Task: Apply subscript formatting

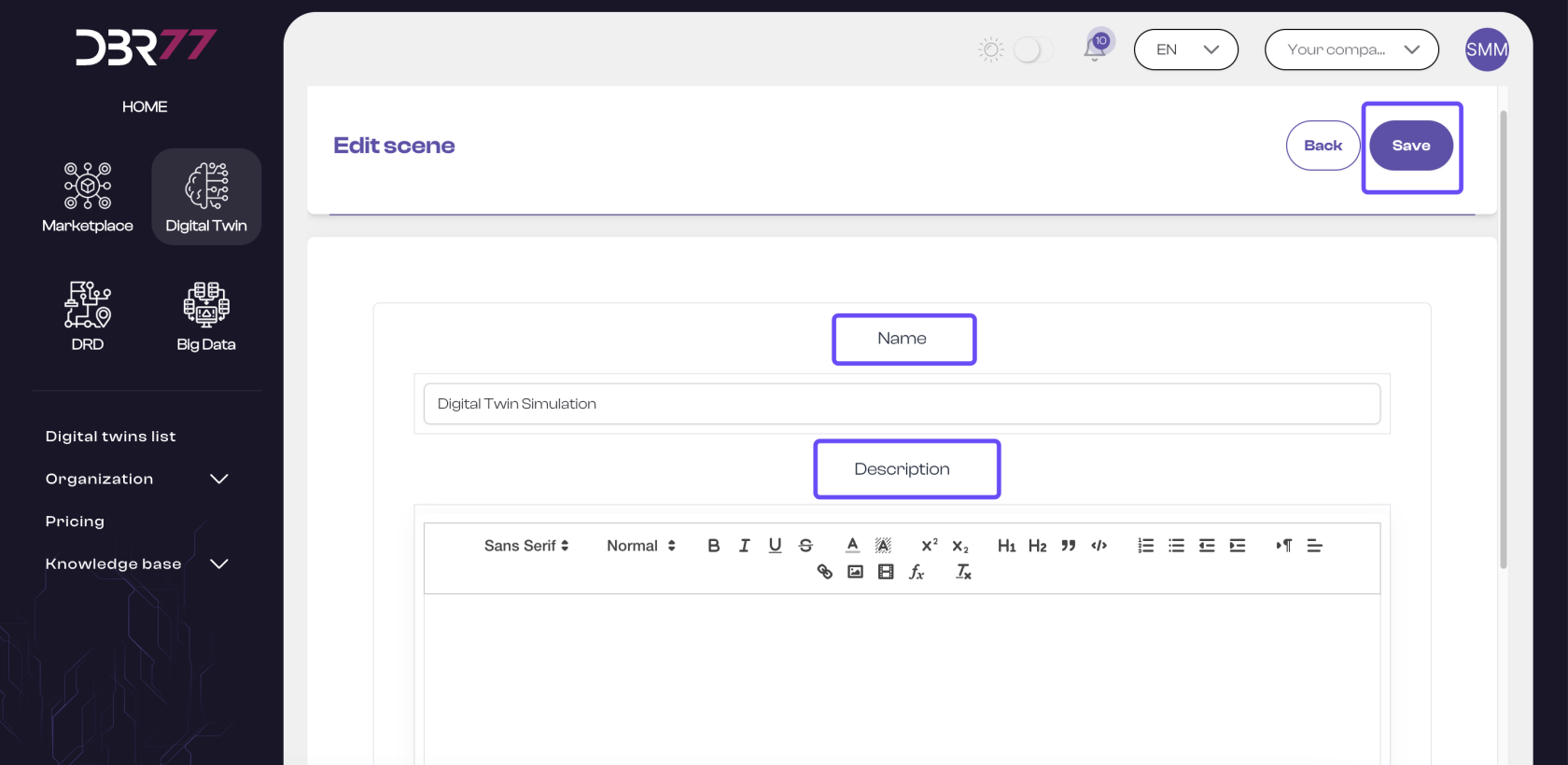Action: coord(960,546)
